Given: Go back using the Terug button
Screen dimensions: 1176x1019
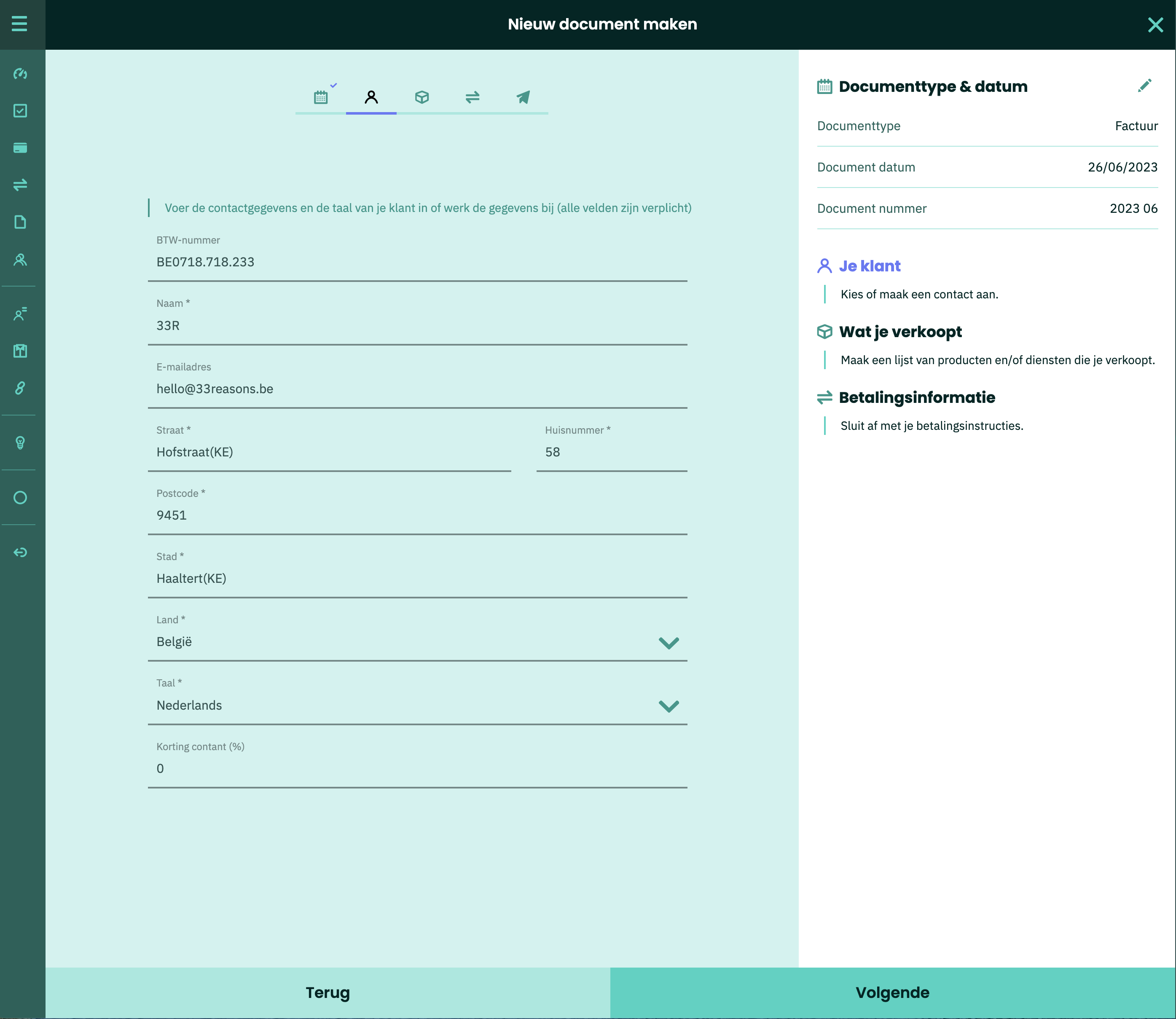Looking at the screenshot, I should click(327, 992).
